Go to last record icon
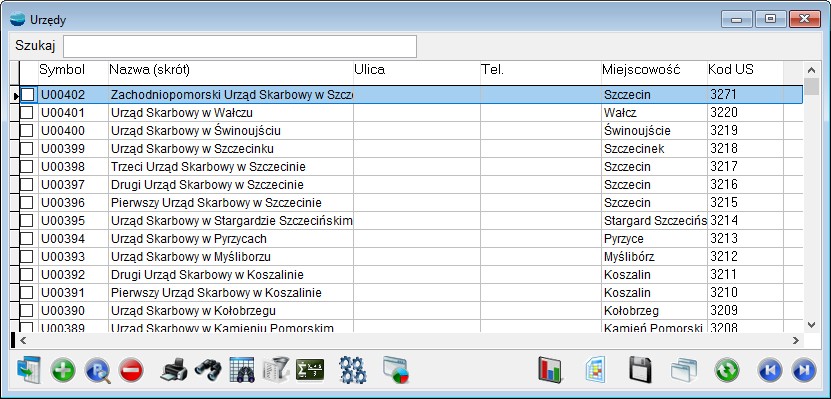Viewport: 831px width, 399px height. click(x=803, y=370)
